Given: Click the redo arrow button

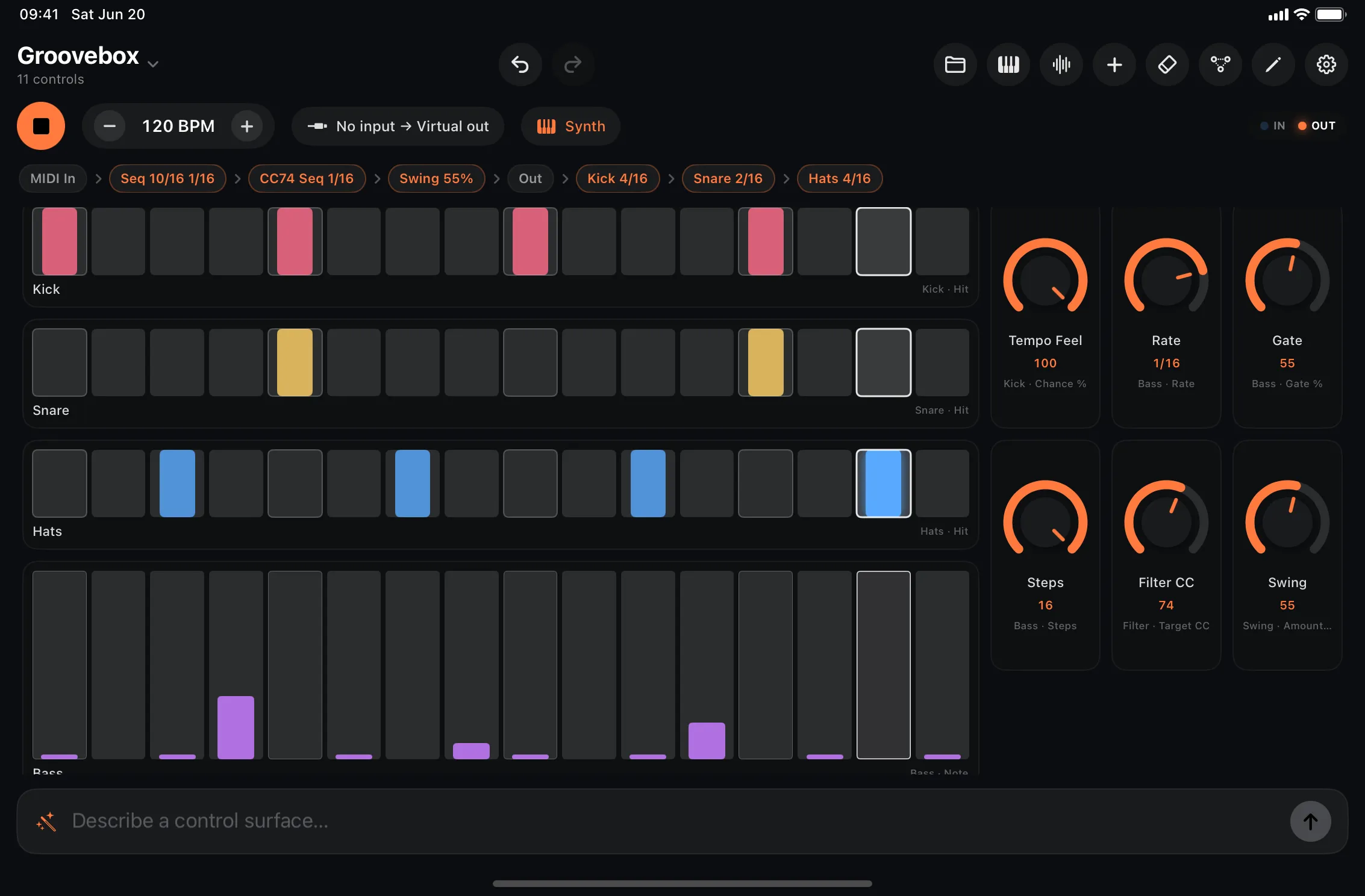Looking at the screenshot, I should point(573,64).
